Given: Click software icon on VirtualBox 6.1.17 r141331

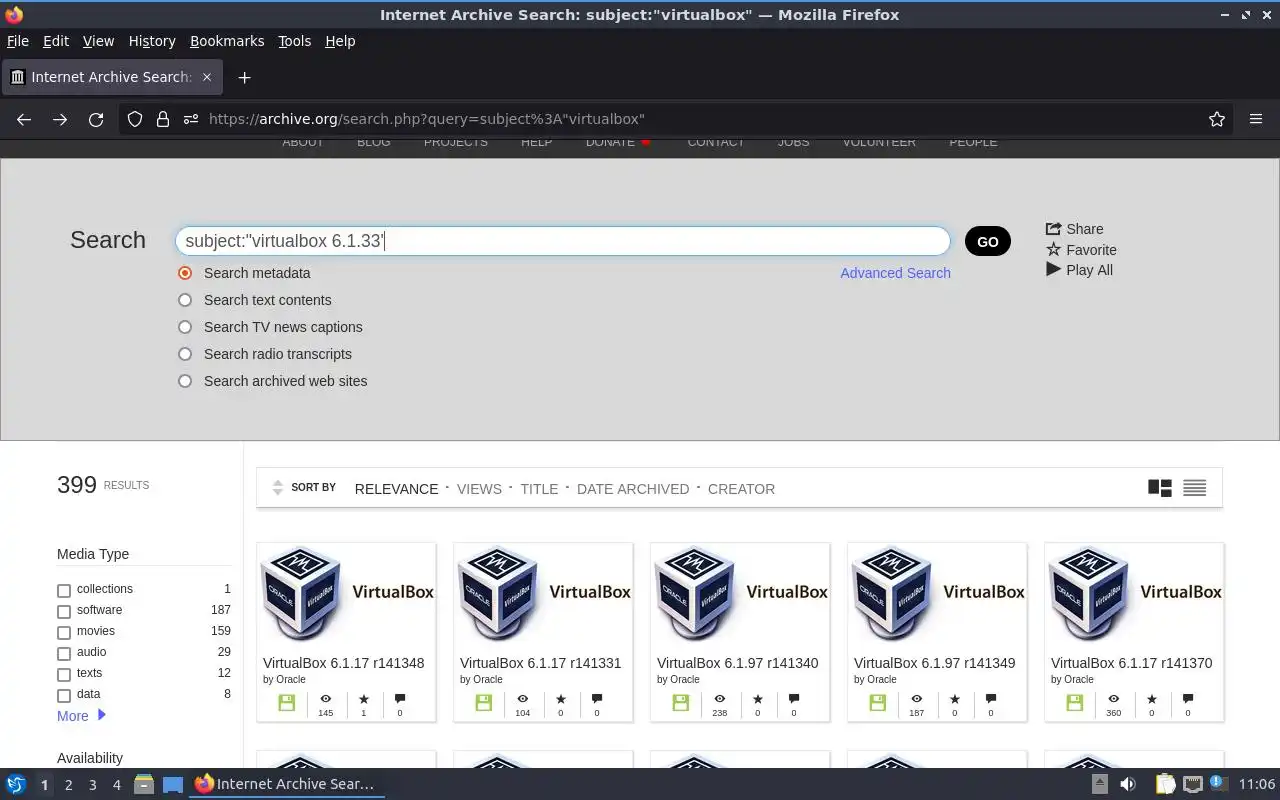Looking at the screenshot, I should [x=484, y=703].
